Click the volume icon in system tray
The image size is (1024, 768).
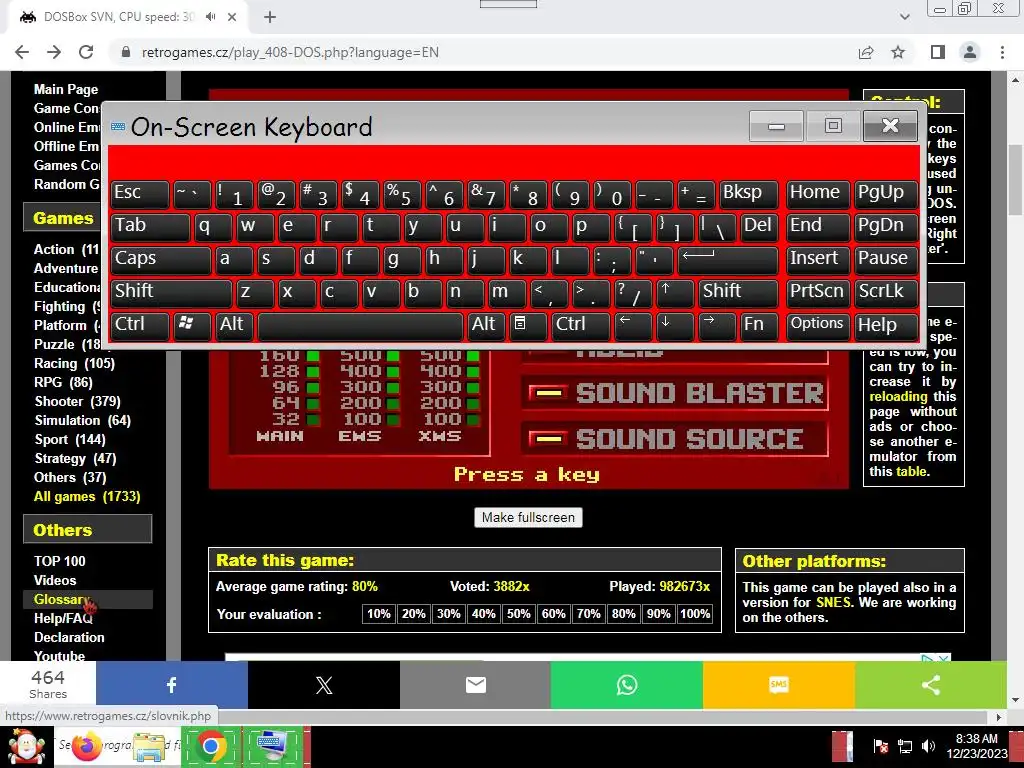point(928,746)
